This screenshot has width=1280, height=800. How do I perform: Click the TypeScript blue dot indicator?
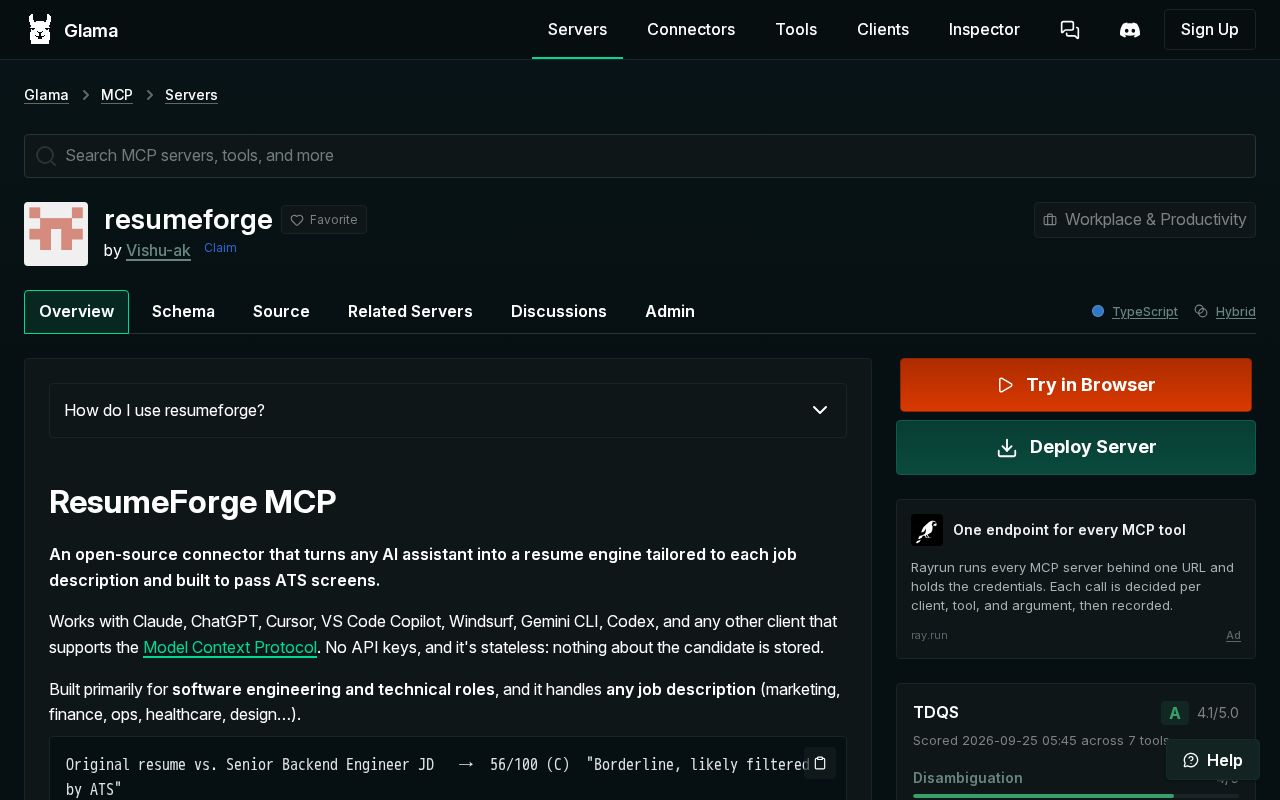pos(1098,311)
